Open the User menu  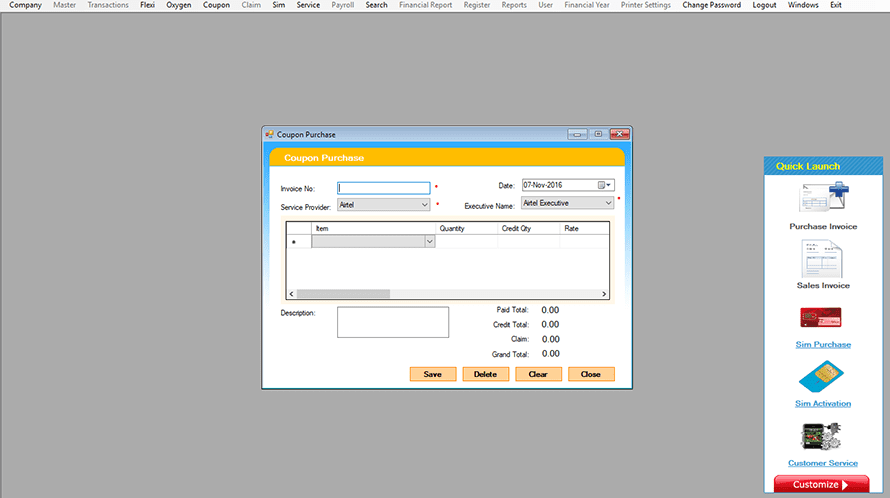(x=545, y=5)
